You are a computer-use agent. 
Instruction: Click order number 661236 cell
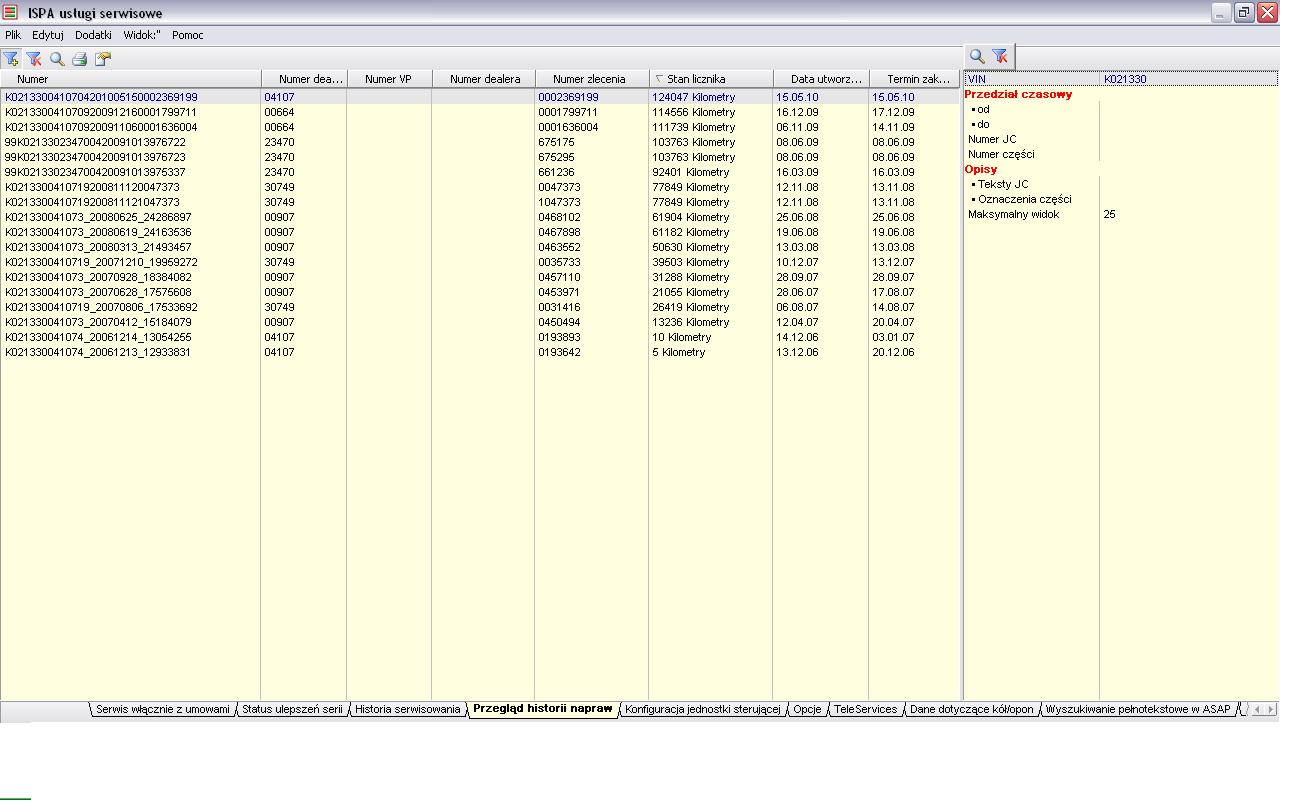592,172
